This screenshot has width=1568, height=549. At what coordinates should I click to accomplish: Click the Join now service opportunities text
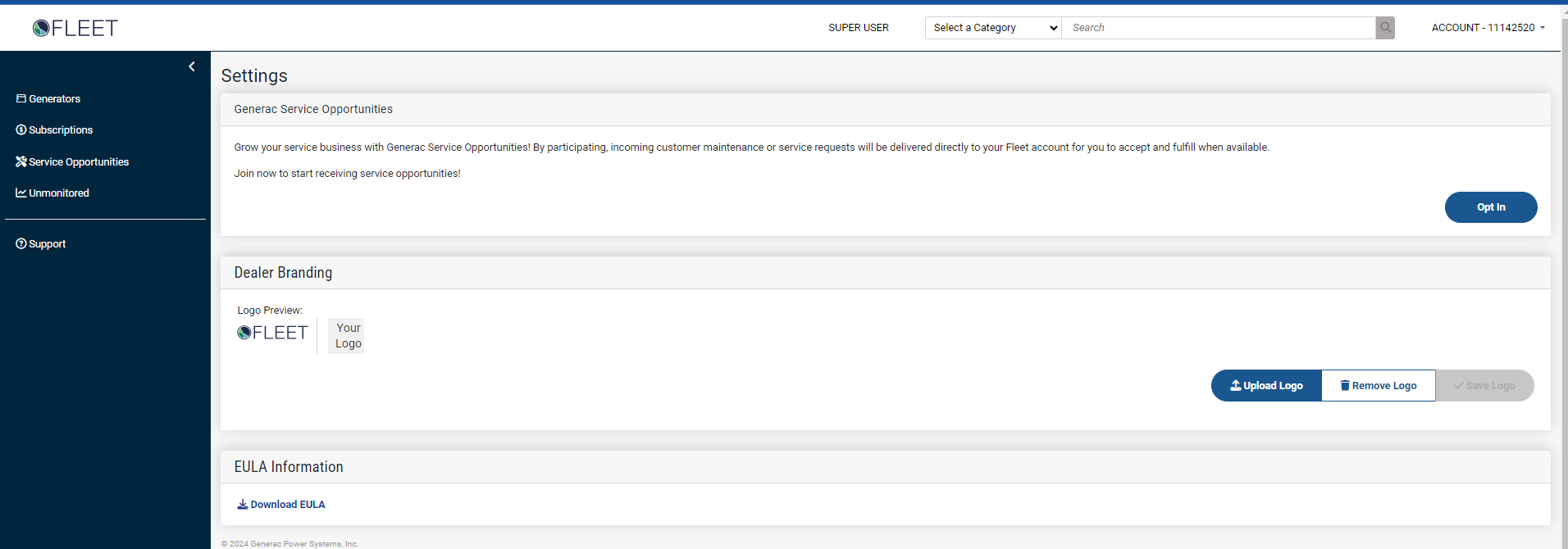pyautogui.click(x=348, y=174)
